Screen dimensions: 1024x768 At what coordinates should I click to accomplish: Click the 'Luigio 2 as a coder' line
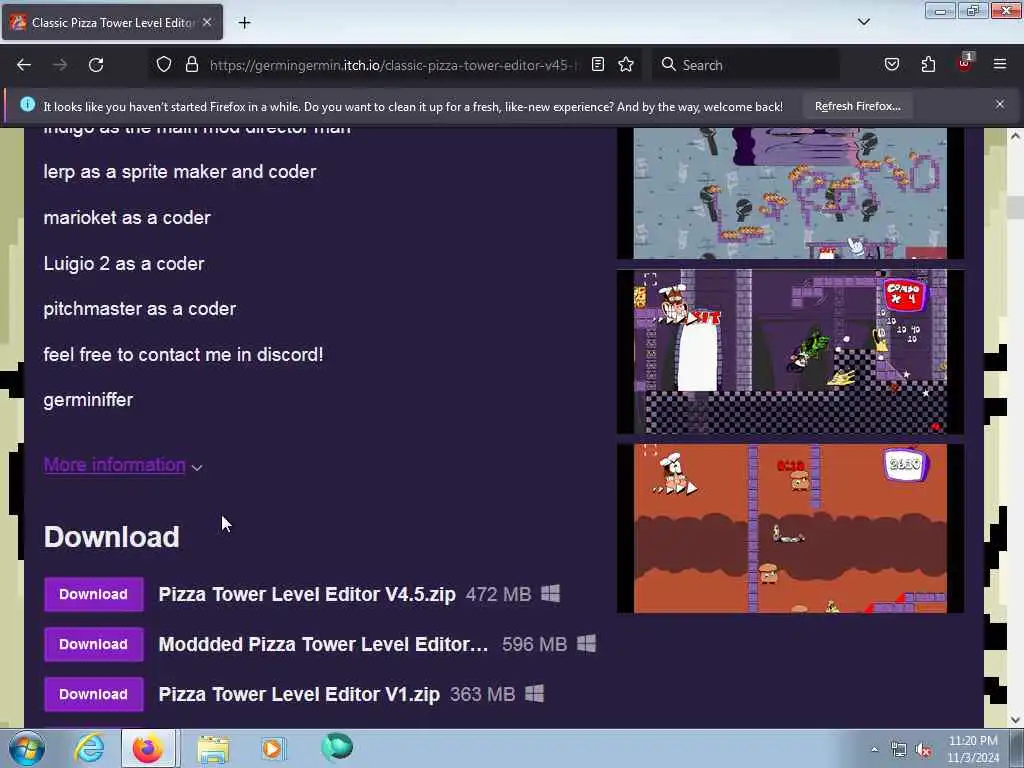[124, 264]
